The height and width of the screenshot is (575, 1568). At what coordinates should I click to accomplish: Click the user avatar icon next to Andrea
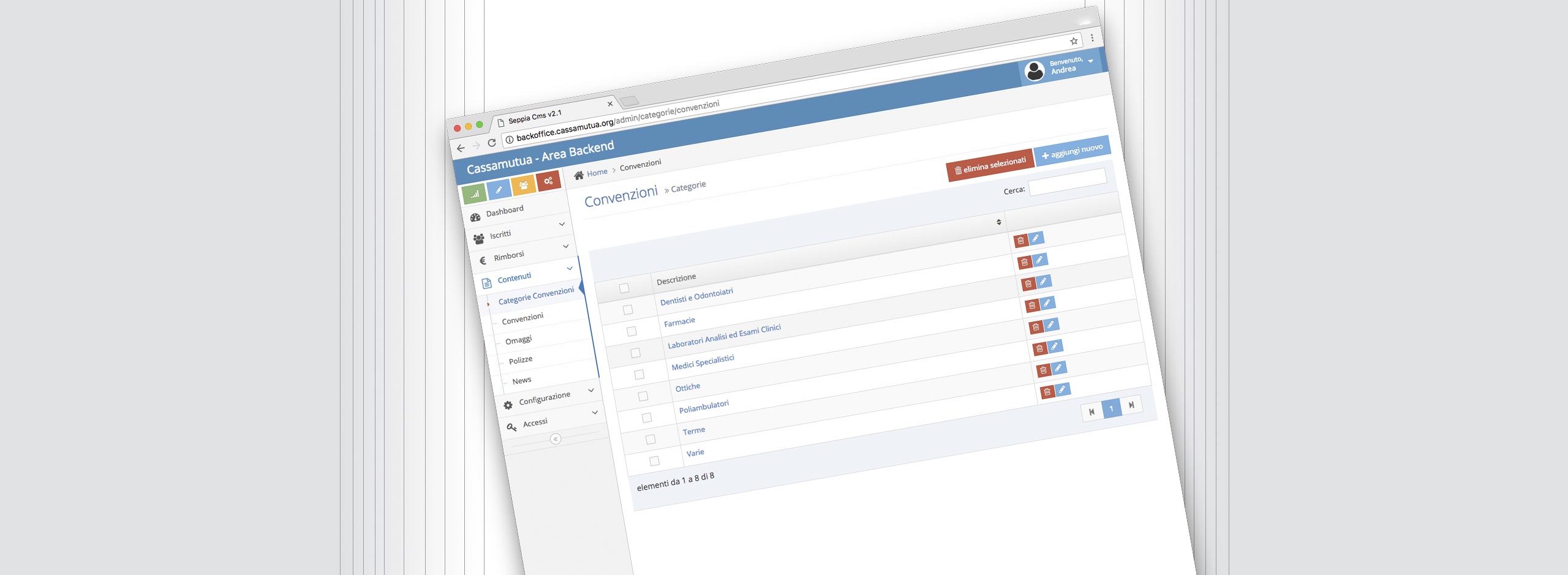[x=1035, y=71]
